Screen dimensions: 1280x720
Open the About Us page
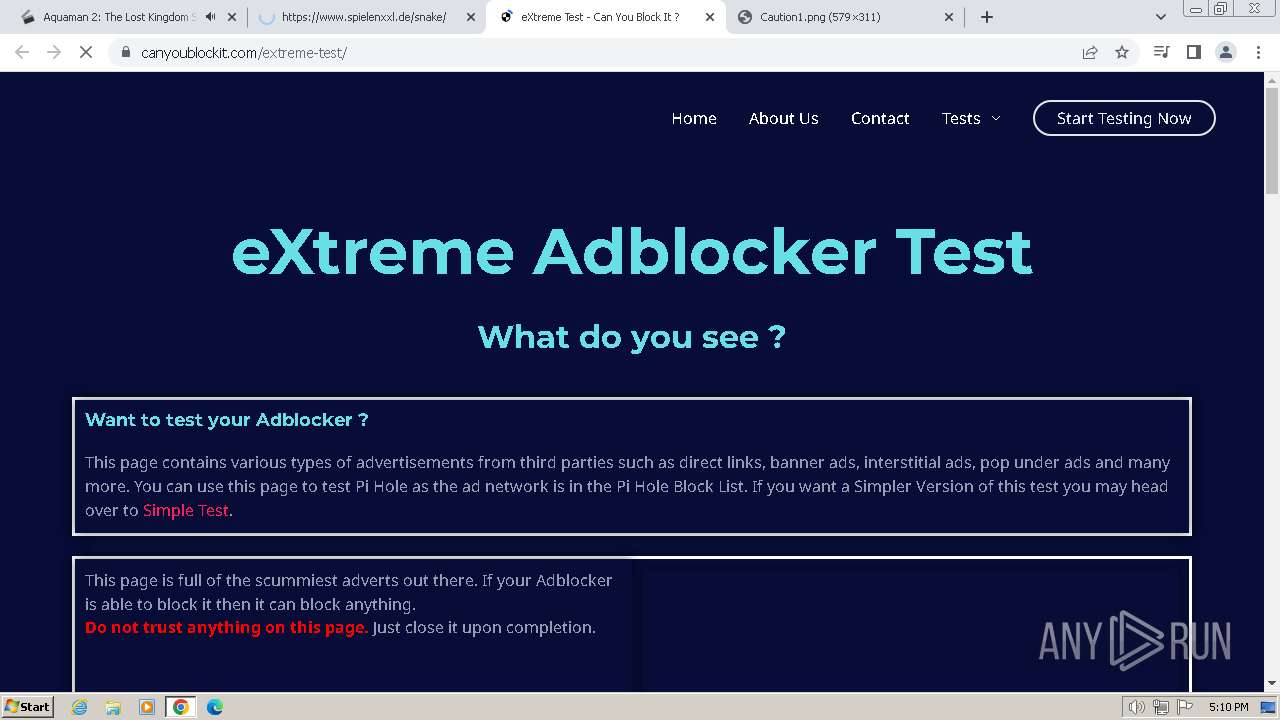coord(784,118)
